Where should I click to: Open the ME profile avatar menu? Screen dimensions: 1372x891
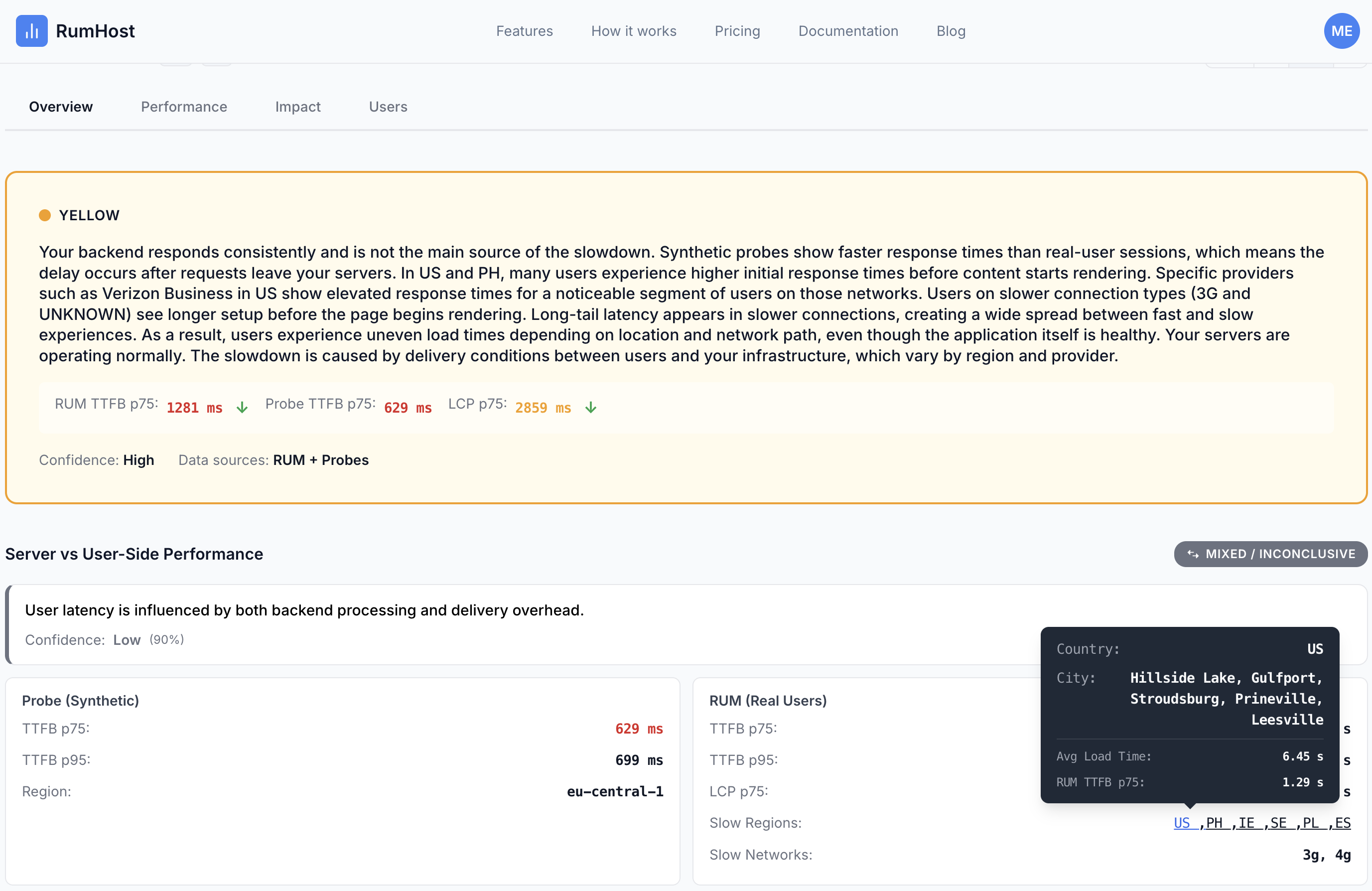pos(1342,31)
